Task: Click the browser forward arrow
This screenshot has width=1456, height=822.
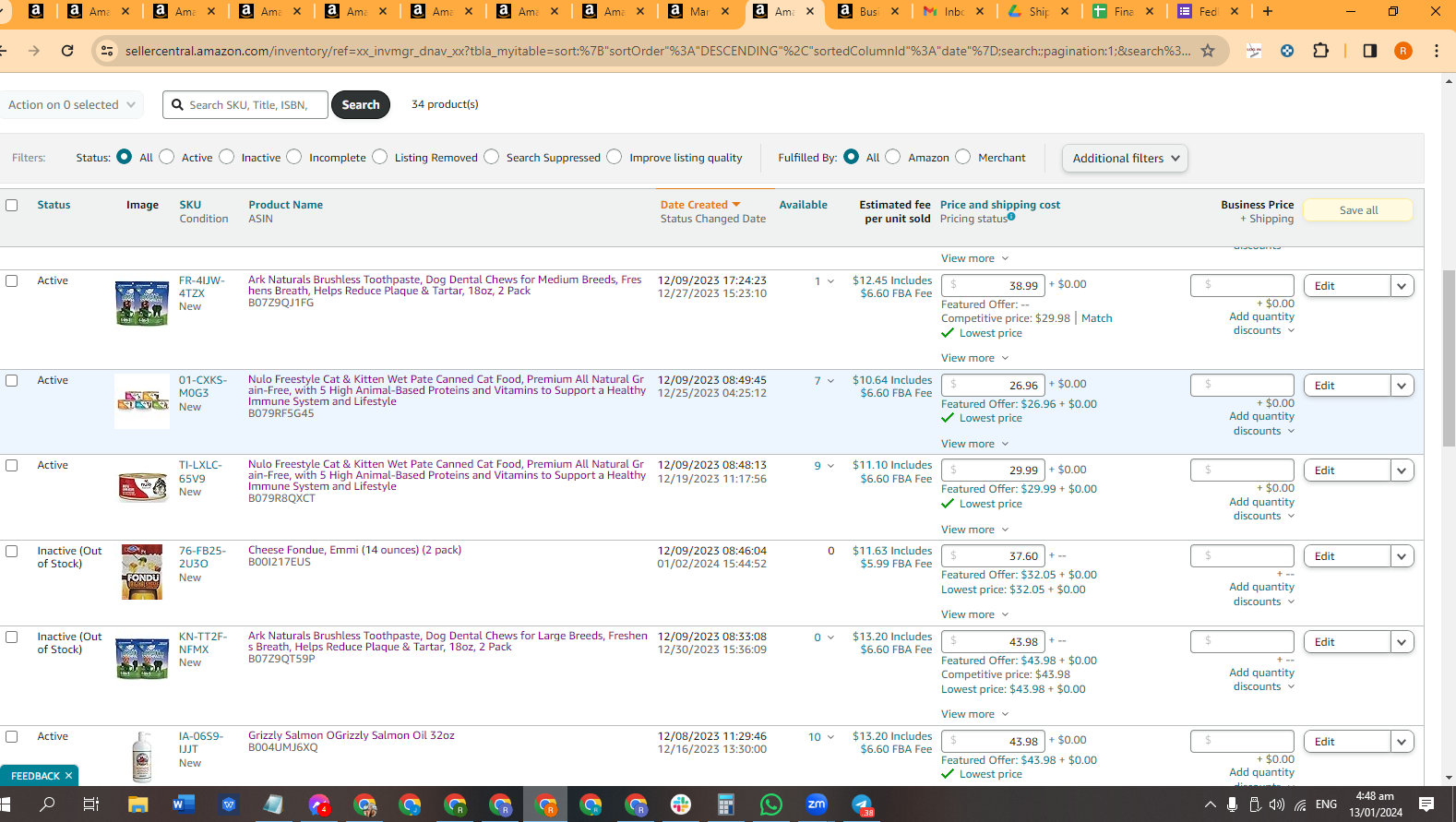Action: [x=34, y=51]
